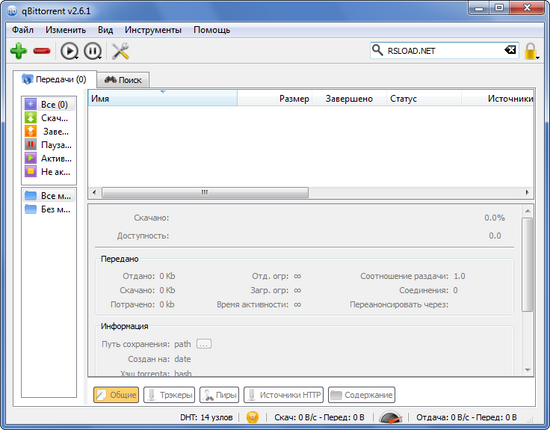This screenshot has height=430, width=550.
Task: Filter by completed torrents (Заве...)
Action: (x=49, y=132)
